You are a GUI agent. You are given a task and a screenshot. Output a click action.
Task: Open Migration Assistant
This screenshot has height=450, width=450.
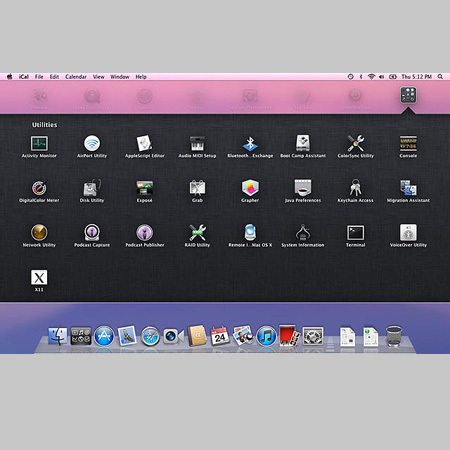coord(408,188)
